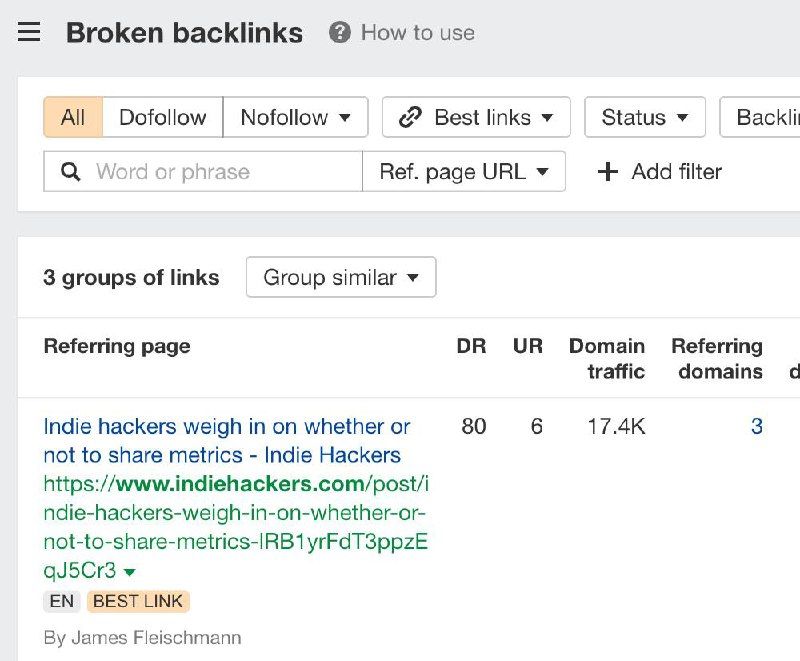Sort by the Domain traffic column
800x661 pixels.
point(606,358)
